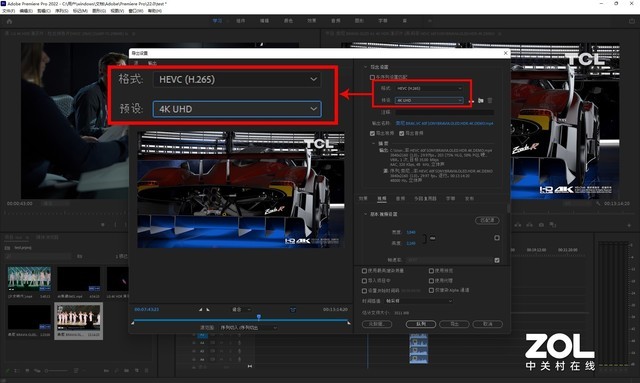Open the Sequence menu
Image resolution: width=640 pixels, height=383 pixels.
(62, 11)
